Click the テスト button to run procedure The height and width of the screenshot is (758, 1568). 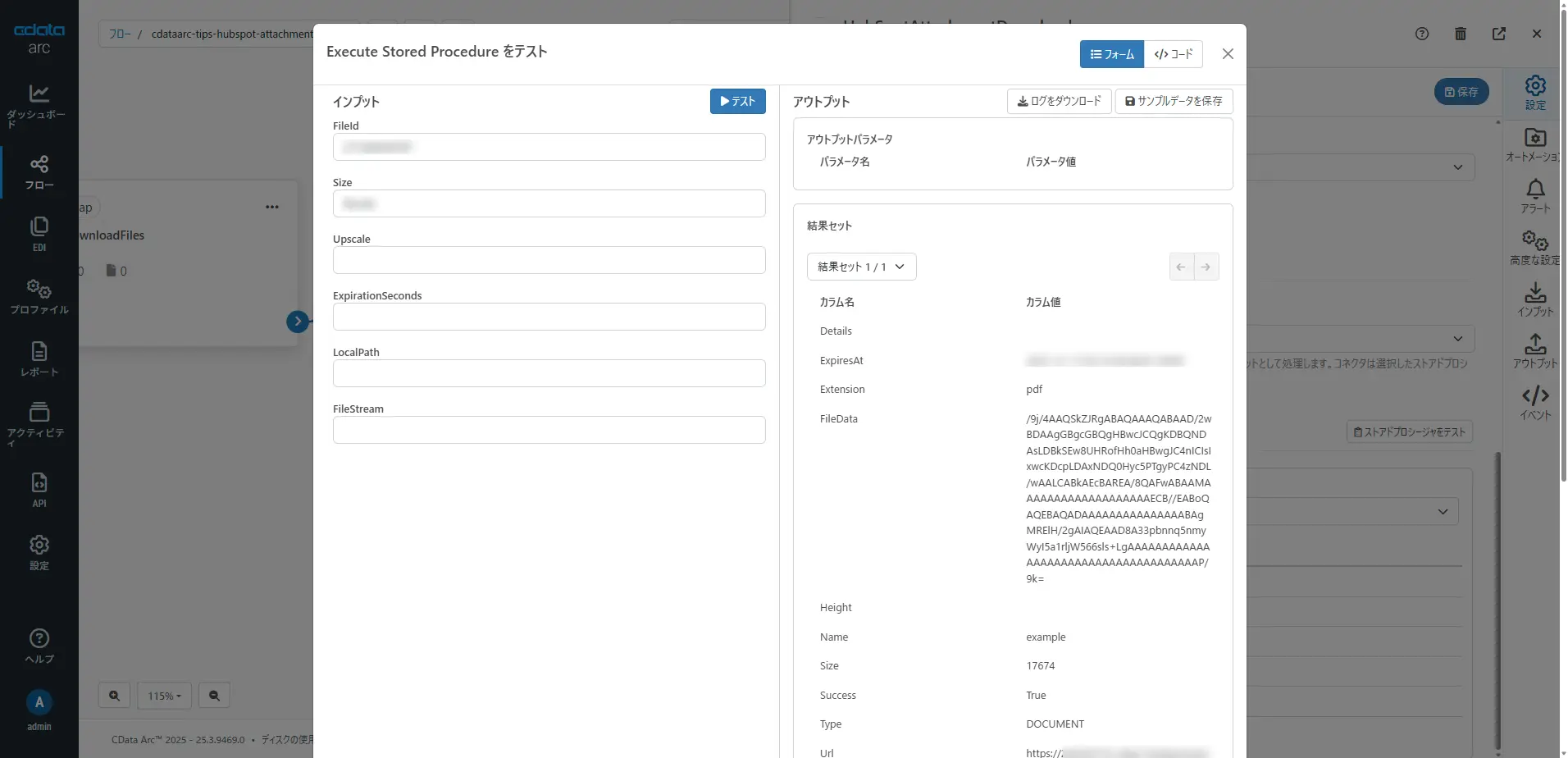(736, 101)
